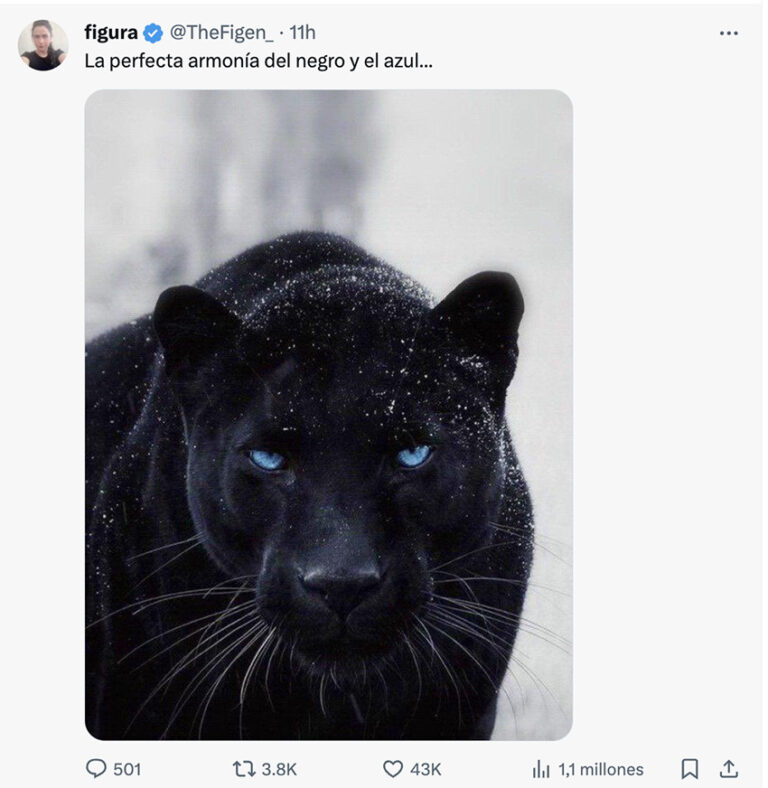
Task: Click the panther's nose in the photo
Action: click(342, 583)
